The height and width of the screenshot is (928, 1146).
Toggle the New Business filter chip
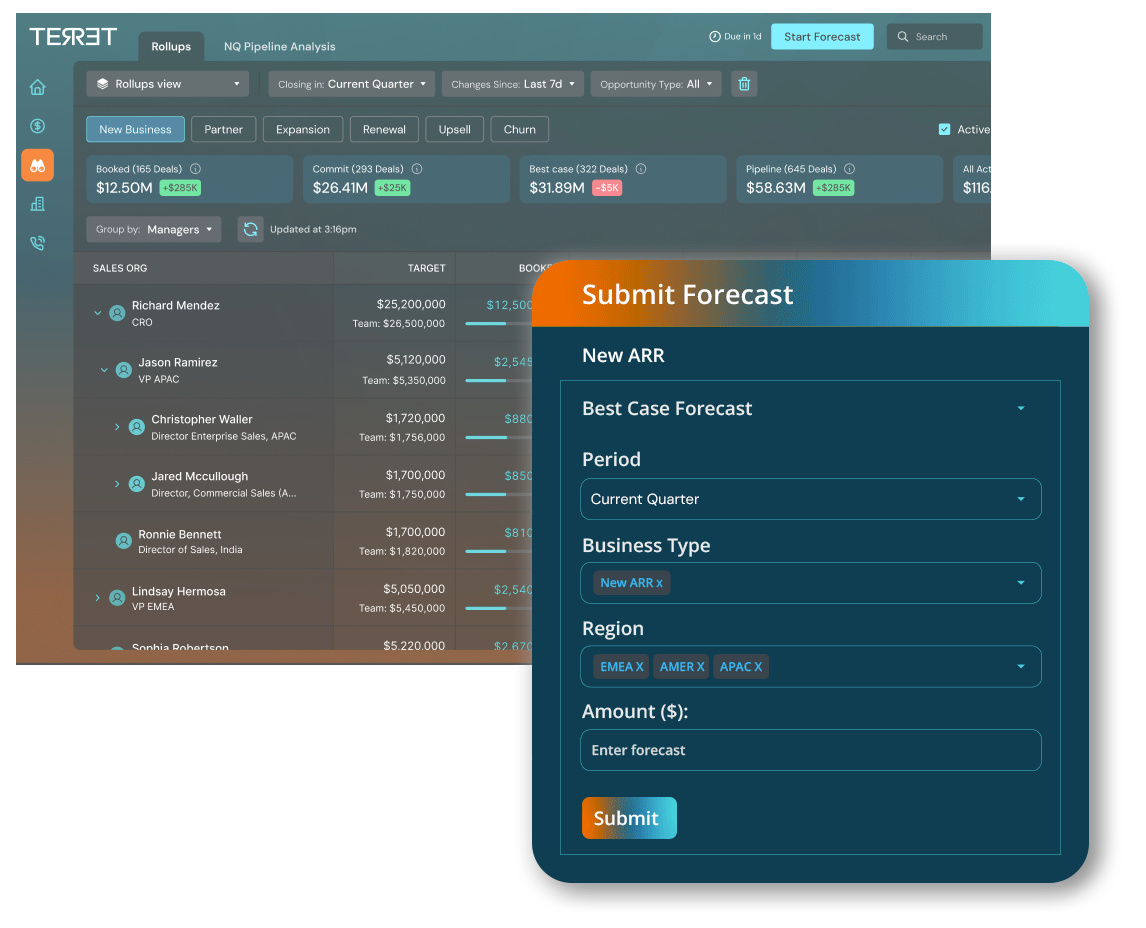pyautogui.click(x=135, y=129)
